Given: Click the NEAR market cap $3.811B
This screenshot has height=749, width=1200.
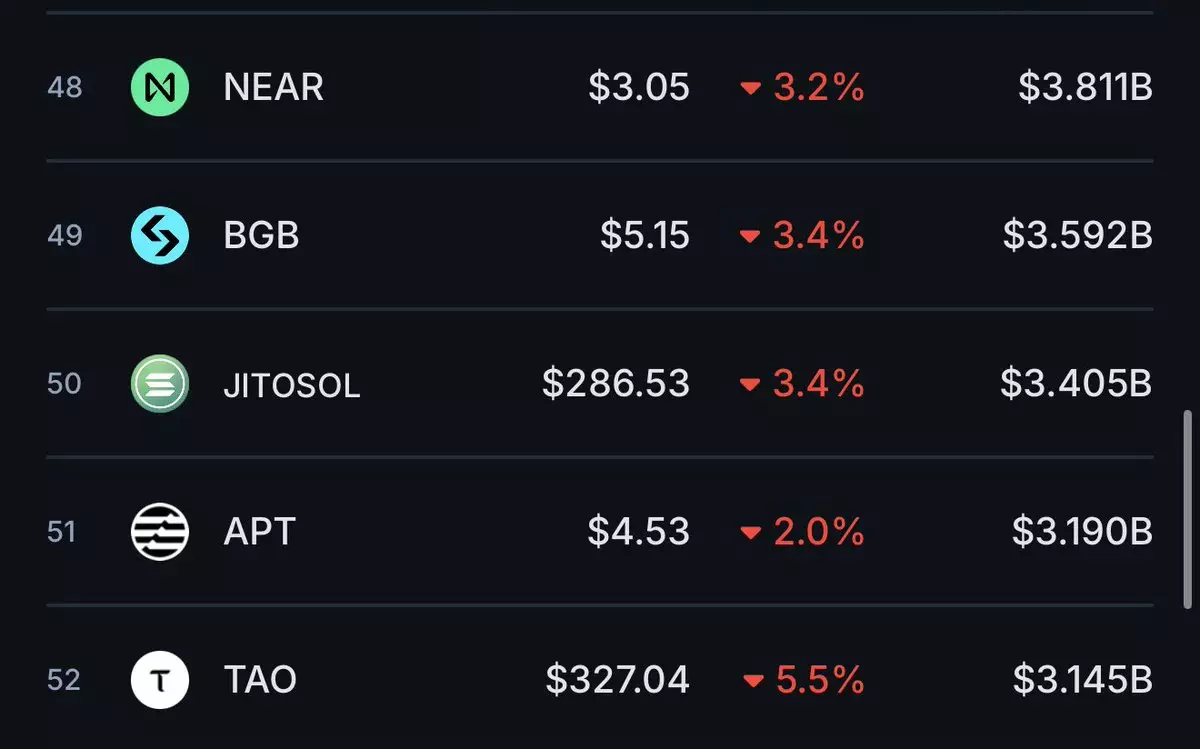Looking at the screenshot, I should [1086, 87].
